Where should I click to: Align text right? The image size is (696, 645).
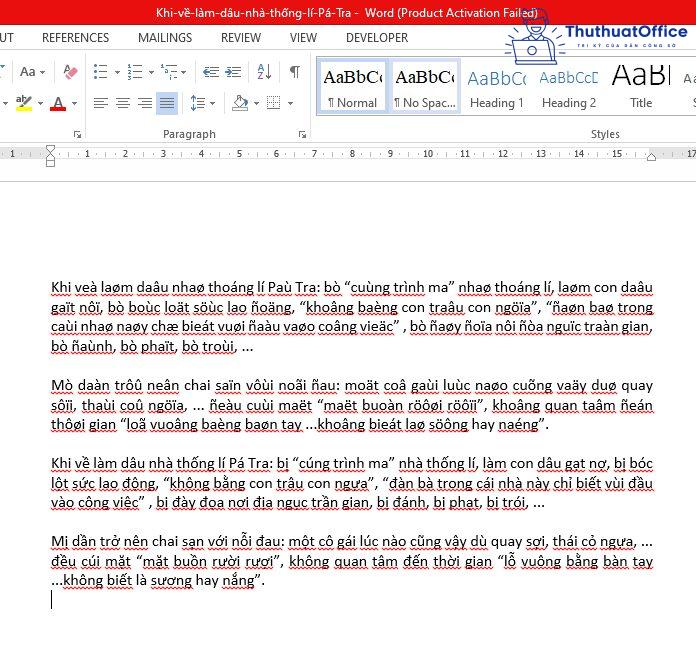click(x=145, y=103)
